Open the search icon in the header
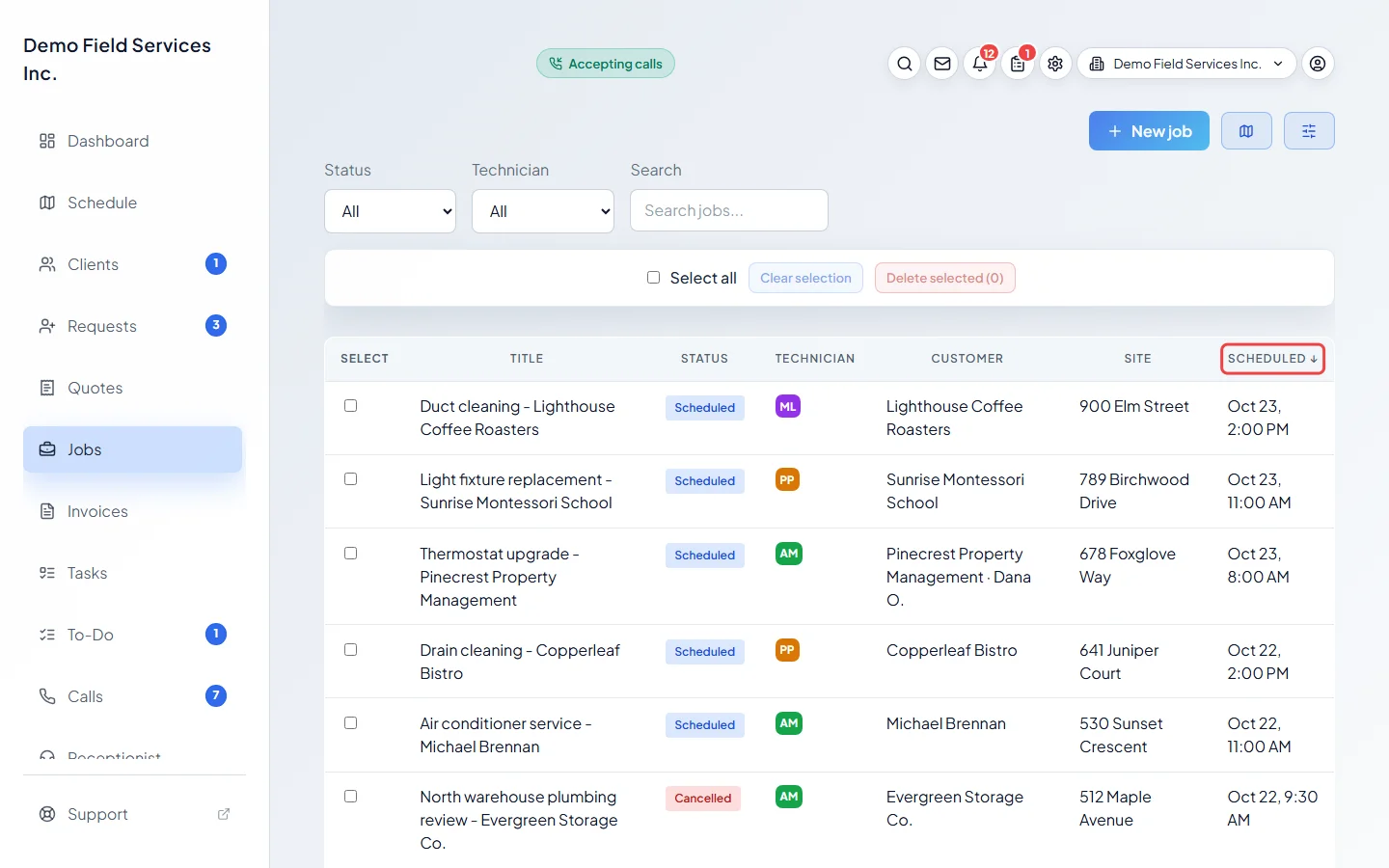The image size is (1389, 868). pyautogui.click(x=904, y=64)
